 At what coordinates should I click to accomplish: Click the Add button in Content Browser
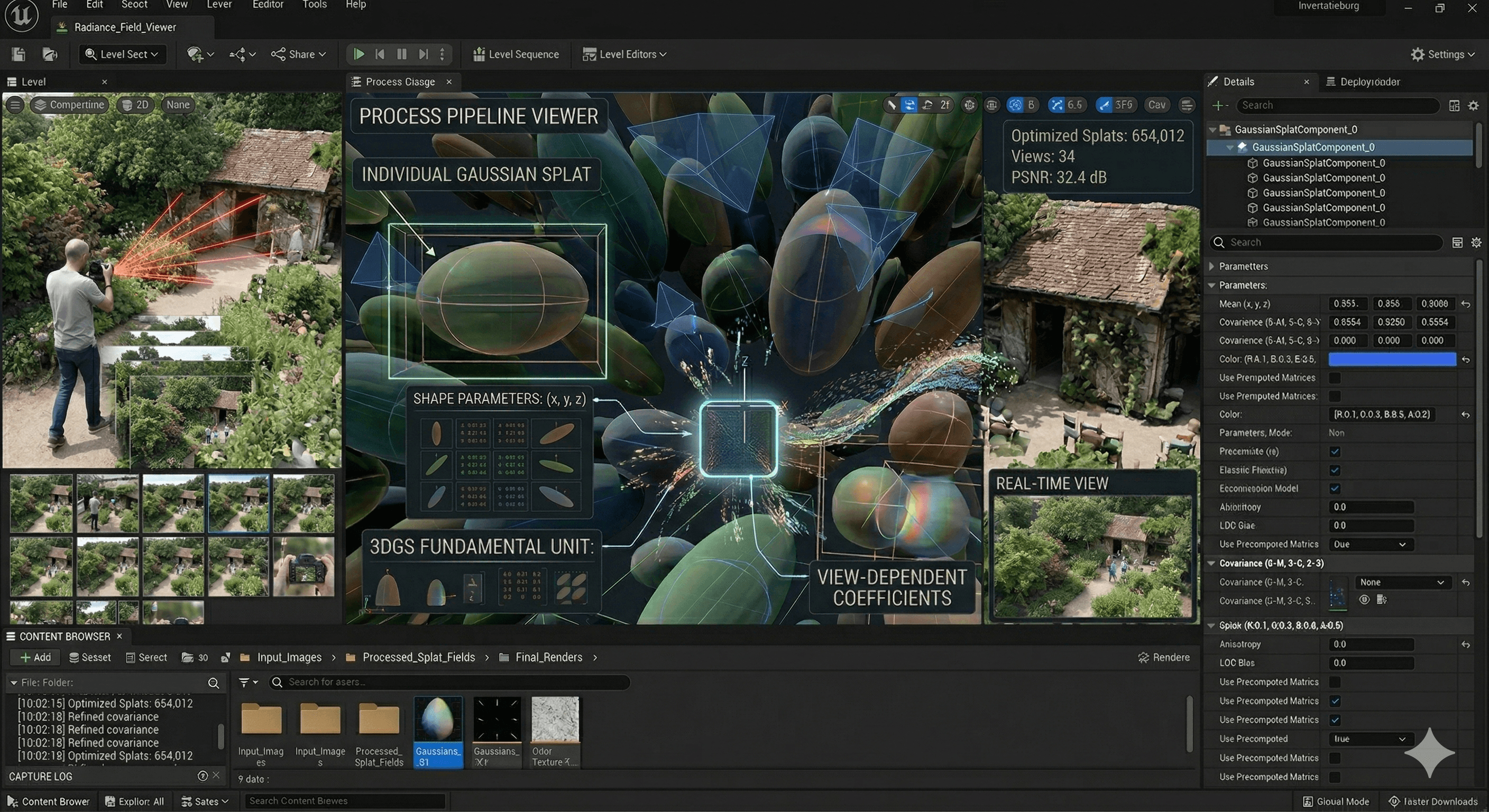pos(36,658)
